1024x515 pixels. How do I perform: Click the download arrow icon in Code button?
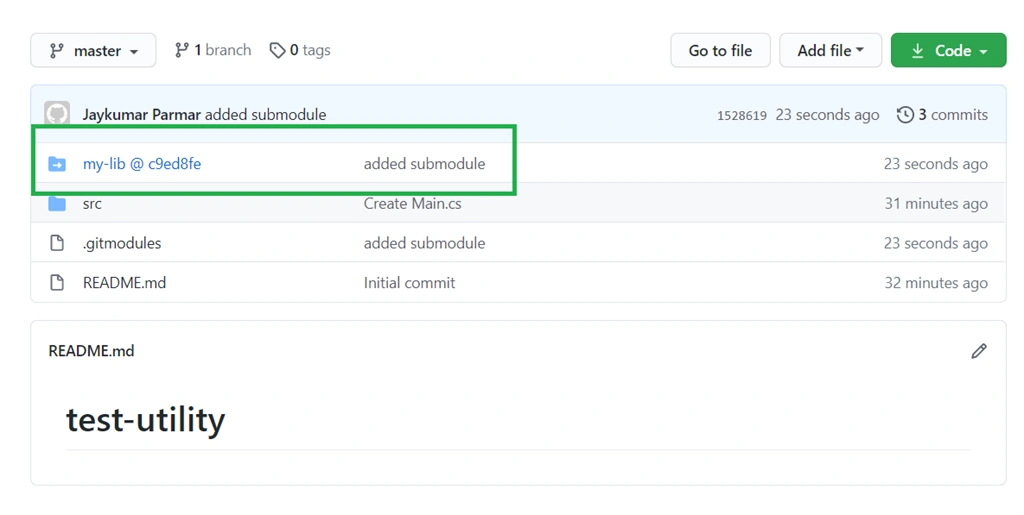pyautogui.click(x=918, y=50)
